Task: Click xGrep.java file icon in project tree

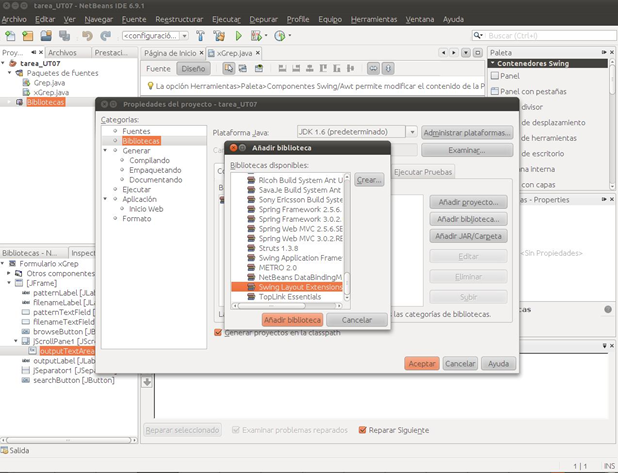Action: pyautogui.click(x=26, y=92)
